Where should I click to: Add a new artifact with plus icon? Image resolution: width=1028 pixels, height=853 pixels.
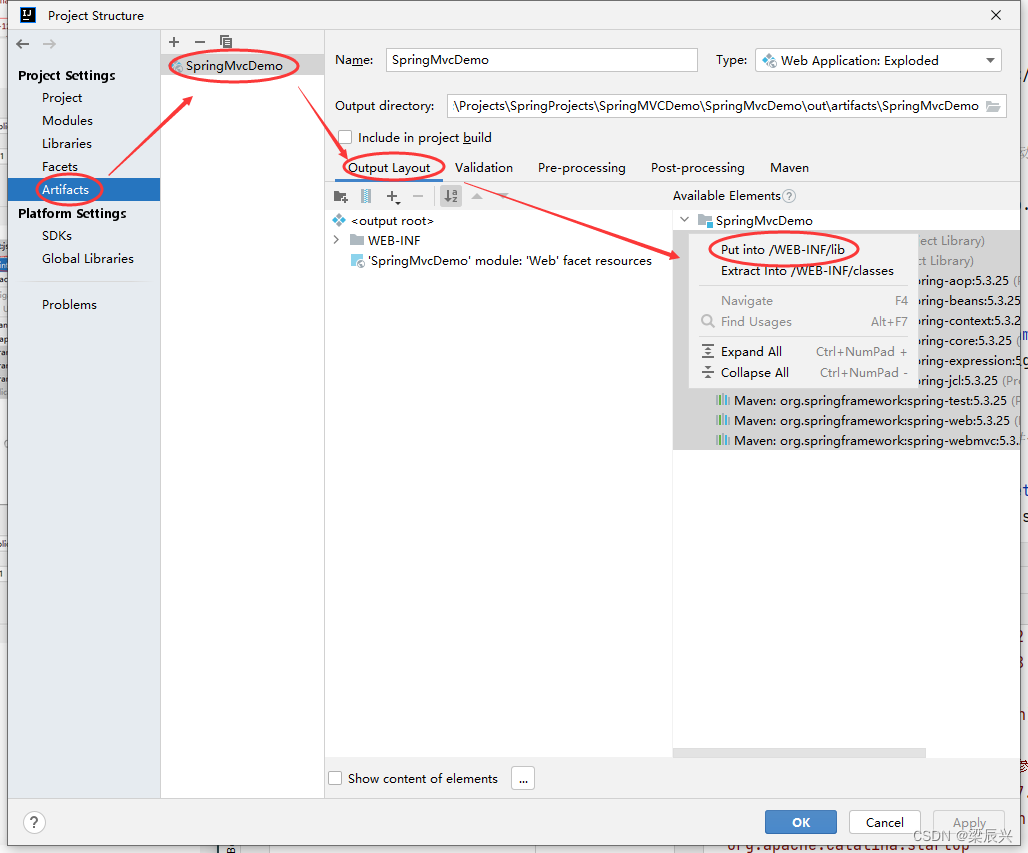point(174,42)
